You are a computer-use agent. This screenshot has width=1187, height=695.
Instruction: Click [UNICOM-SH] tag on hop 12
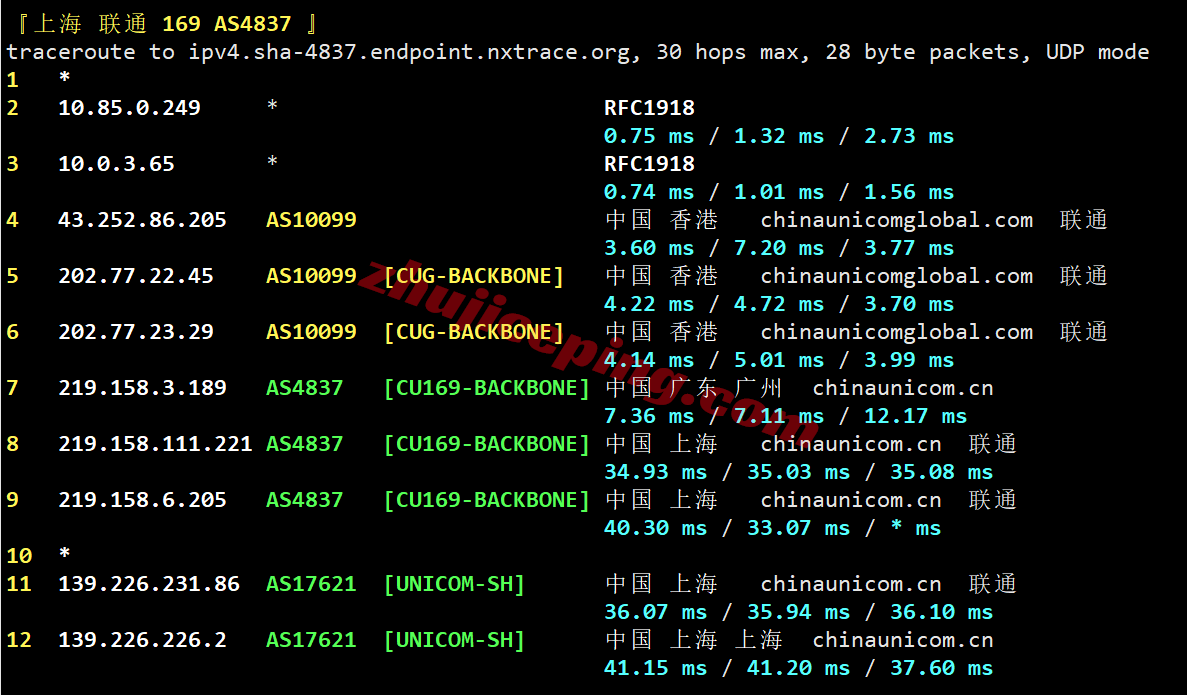click(x=454, y=640)
